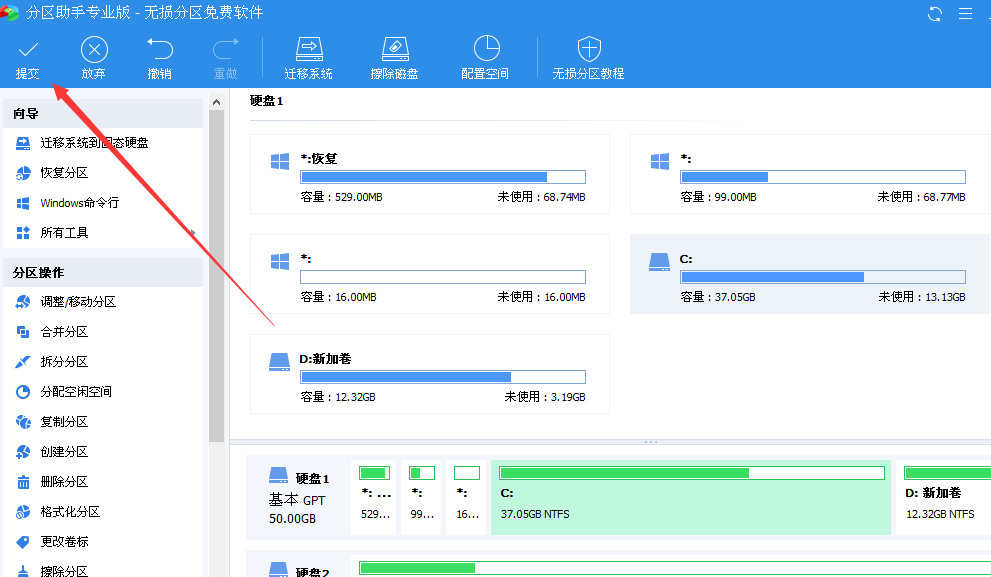Click the 重做 redo arrow
The height and width of the screenshot is (577, 991).
pos(225,49)
